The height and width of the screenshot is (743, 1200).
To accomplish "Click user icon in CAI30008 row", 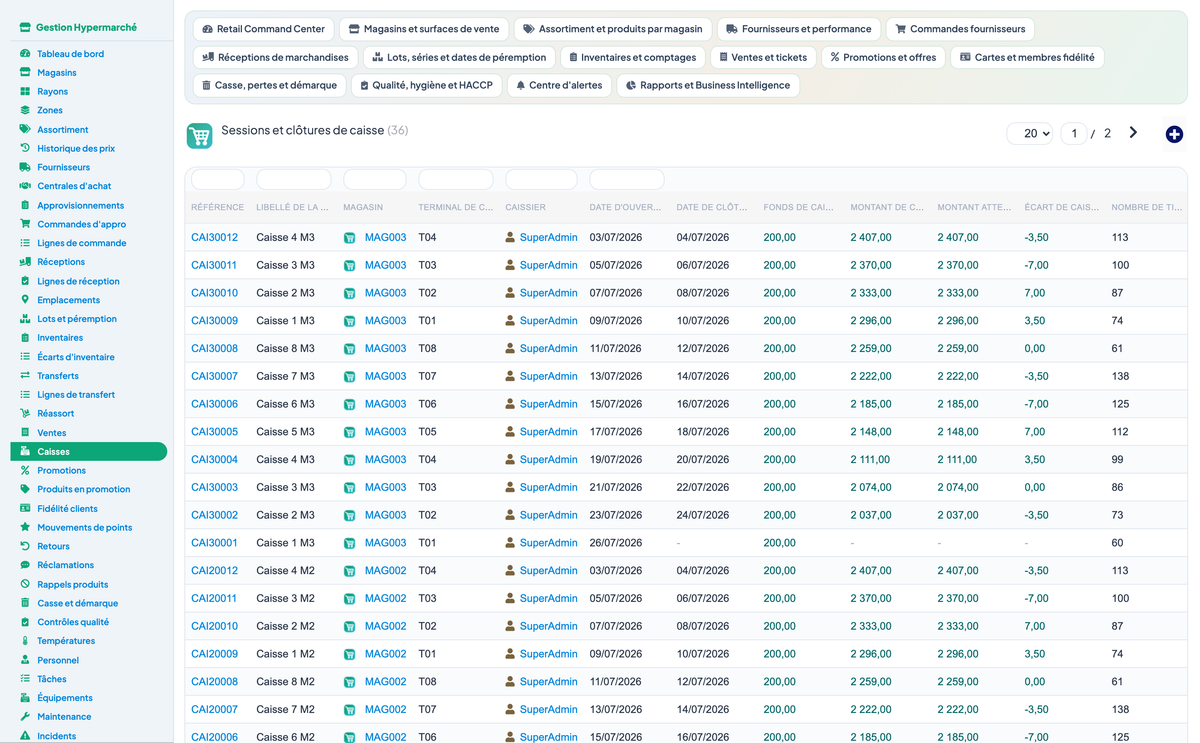I will (x=510, y=348).
